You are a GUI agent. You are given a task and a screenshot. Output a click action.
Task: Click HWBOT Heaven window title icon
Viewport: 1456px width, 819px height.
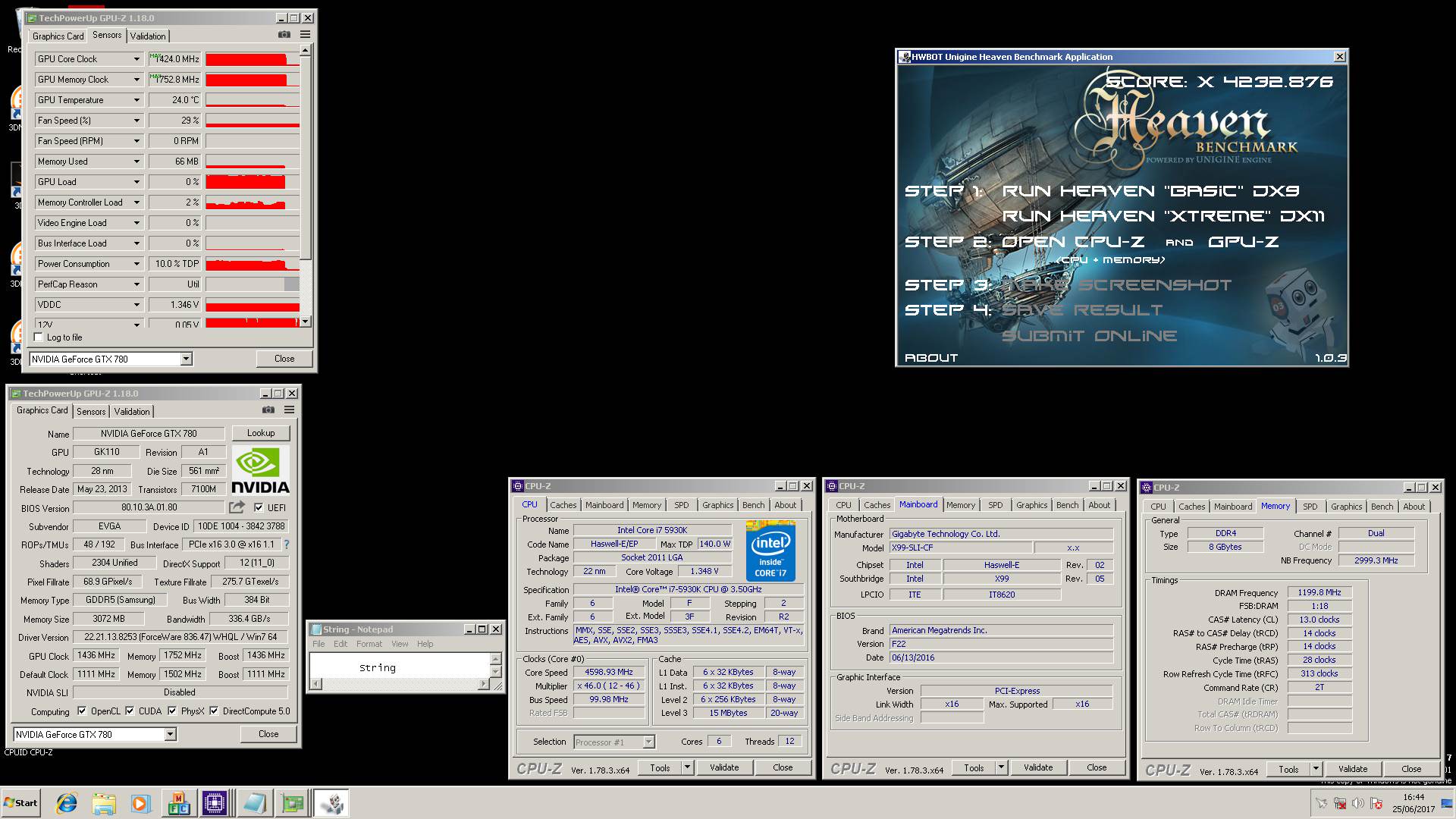click(904, 57)
